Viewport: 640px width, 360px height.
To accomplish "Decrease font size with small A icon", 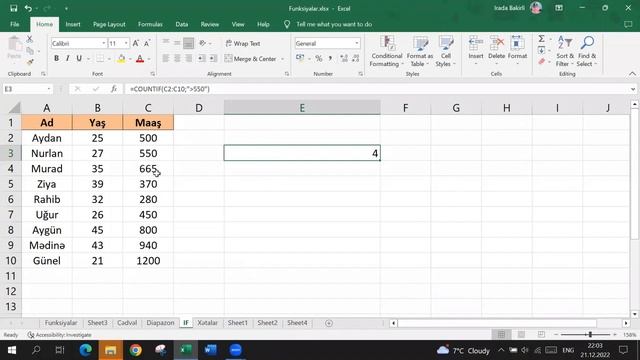I will (147, 43).
